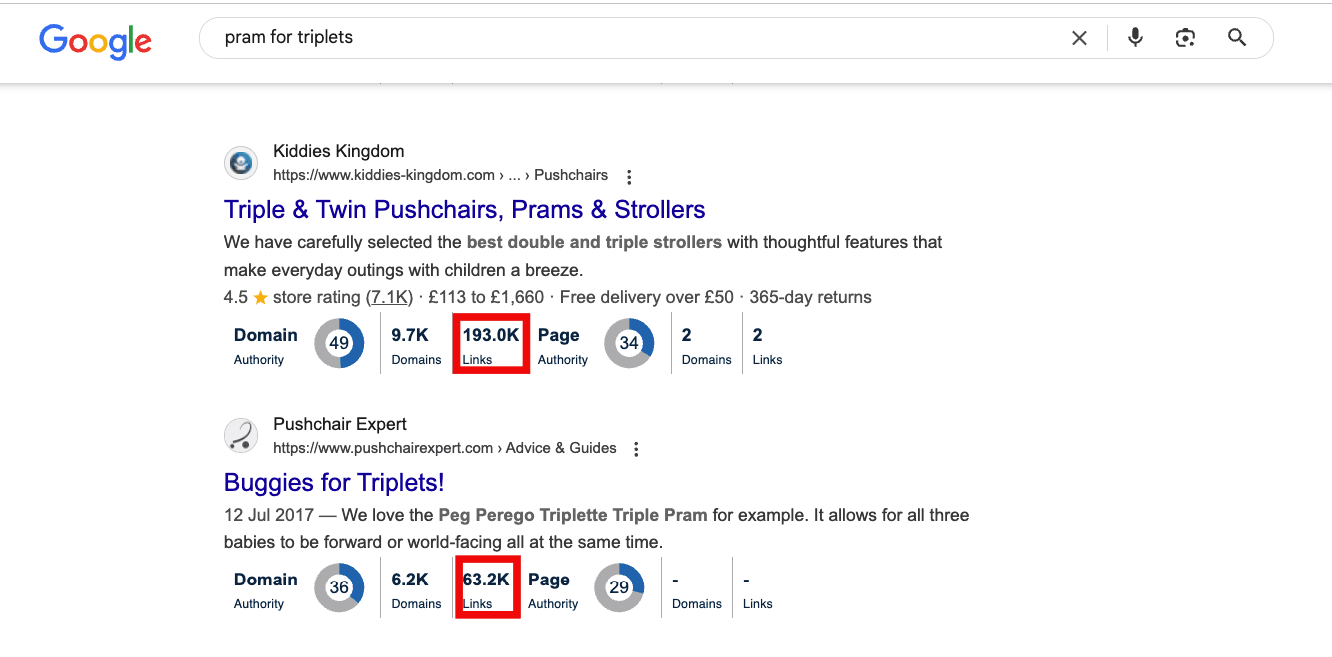The height and width of the screenshot is (657, 1332).
Task: Open the Buggies for Triplets! result
Action: click(x=334, y=483)
